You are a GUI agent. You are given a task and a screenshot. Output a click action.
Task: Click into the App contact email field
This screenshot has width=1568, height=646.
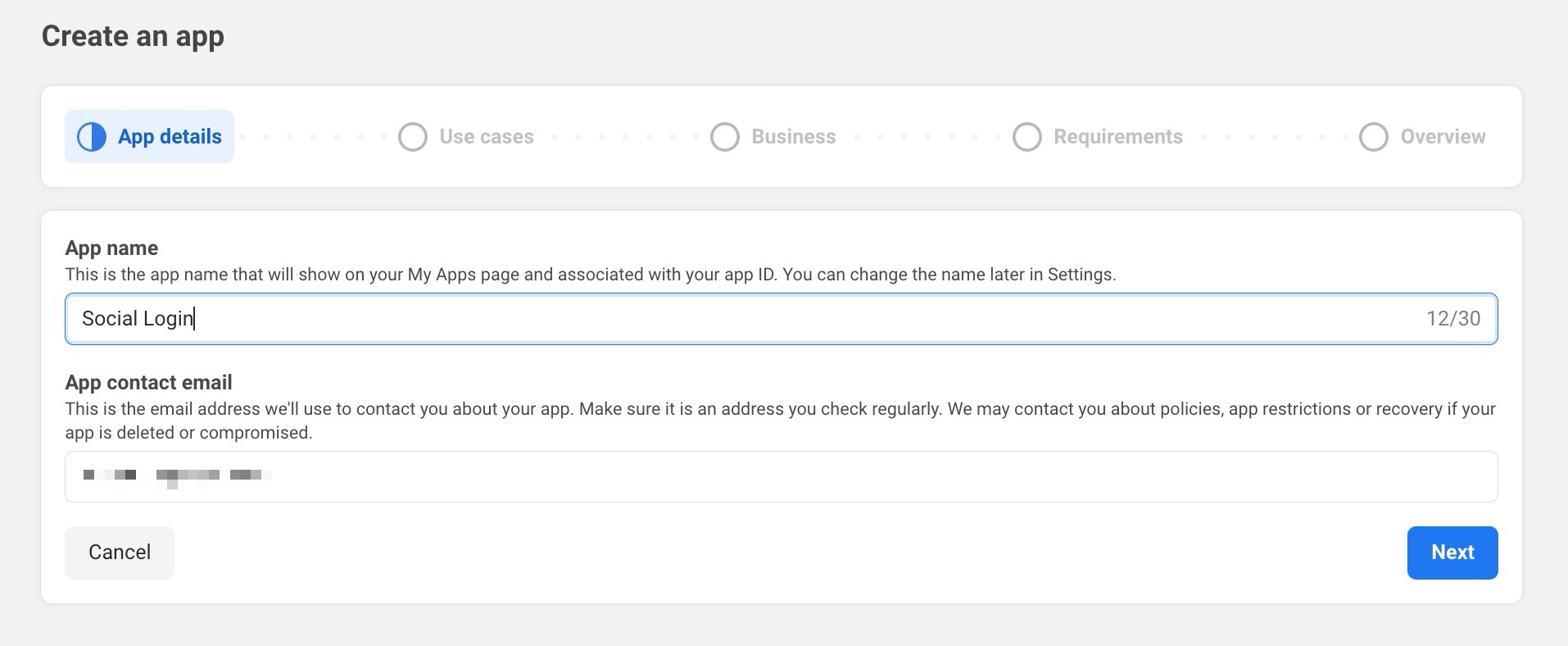tap(778, 476)
